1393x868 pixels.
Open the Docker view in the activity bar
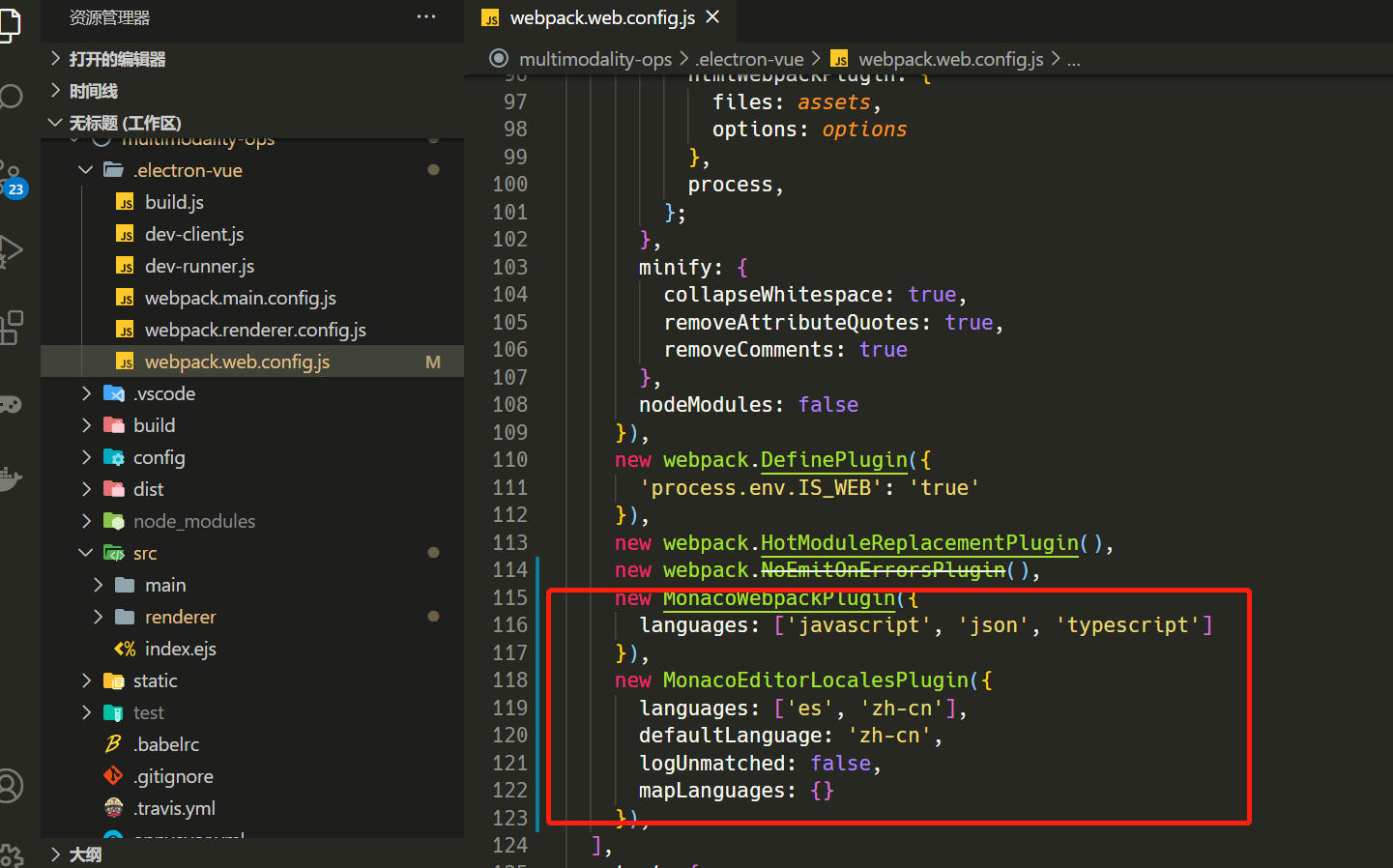click(11, 478)
